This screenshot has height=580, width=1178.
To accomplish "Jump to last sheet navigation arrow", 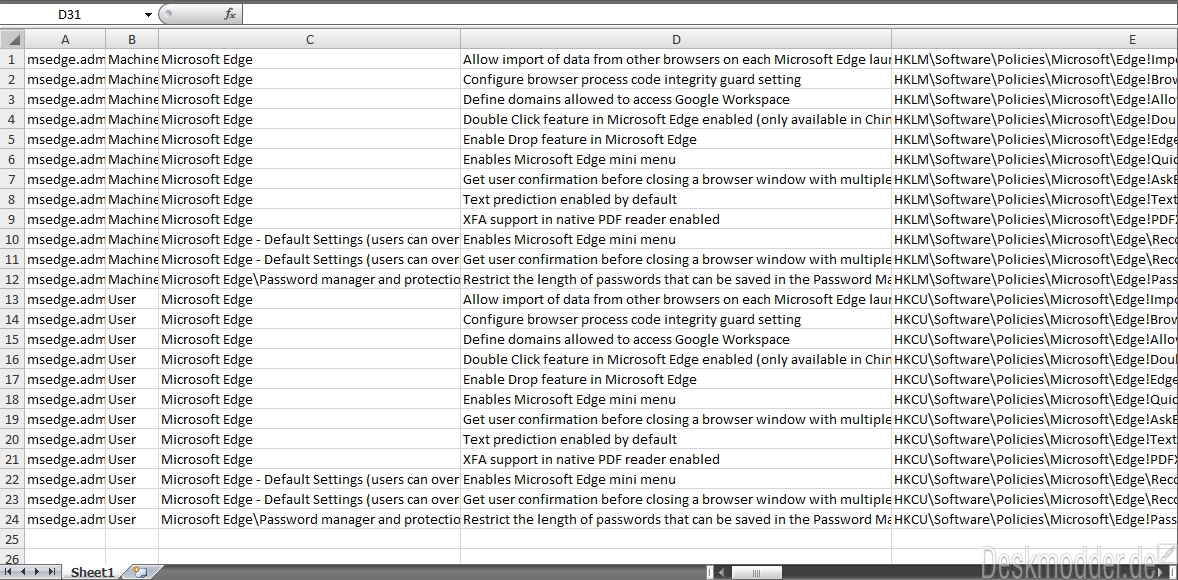I will 51,572.
